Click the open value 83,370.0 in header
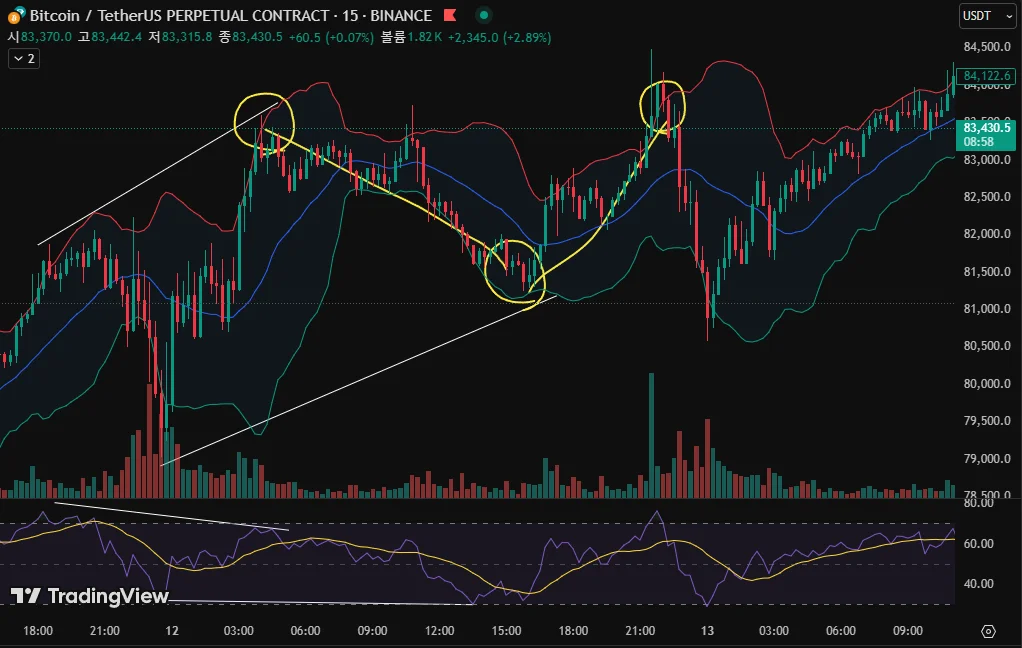The height and width of the screenshot is (648, 1022). coord(46,37)
